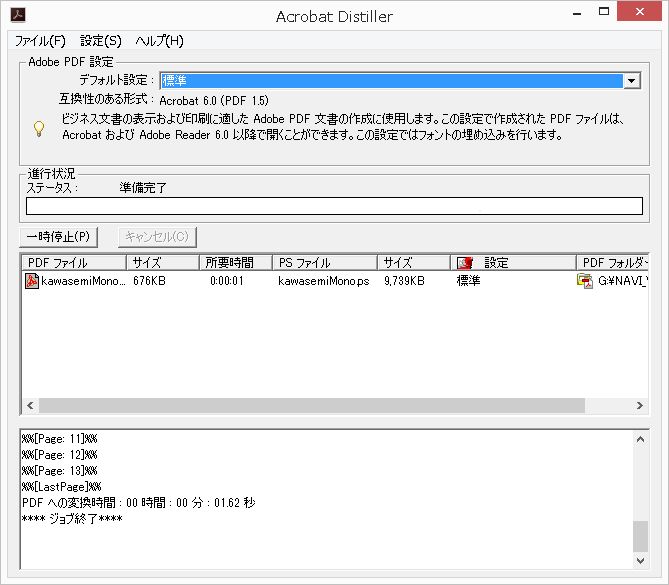Click the %%[Page: 11]%% log line
Image resolution: width=669 pixels, height=585 pixels.
point(59,439)
